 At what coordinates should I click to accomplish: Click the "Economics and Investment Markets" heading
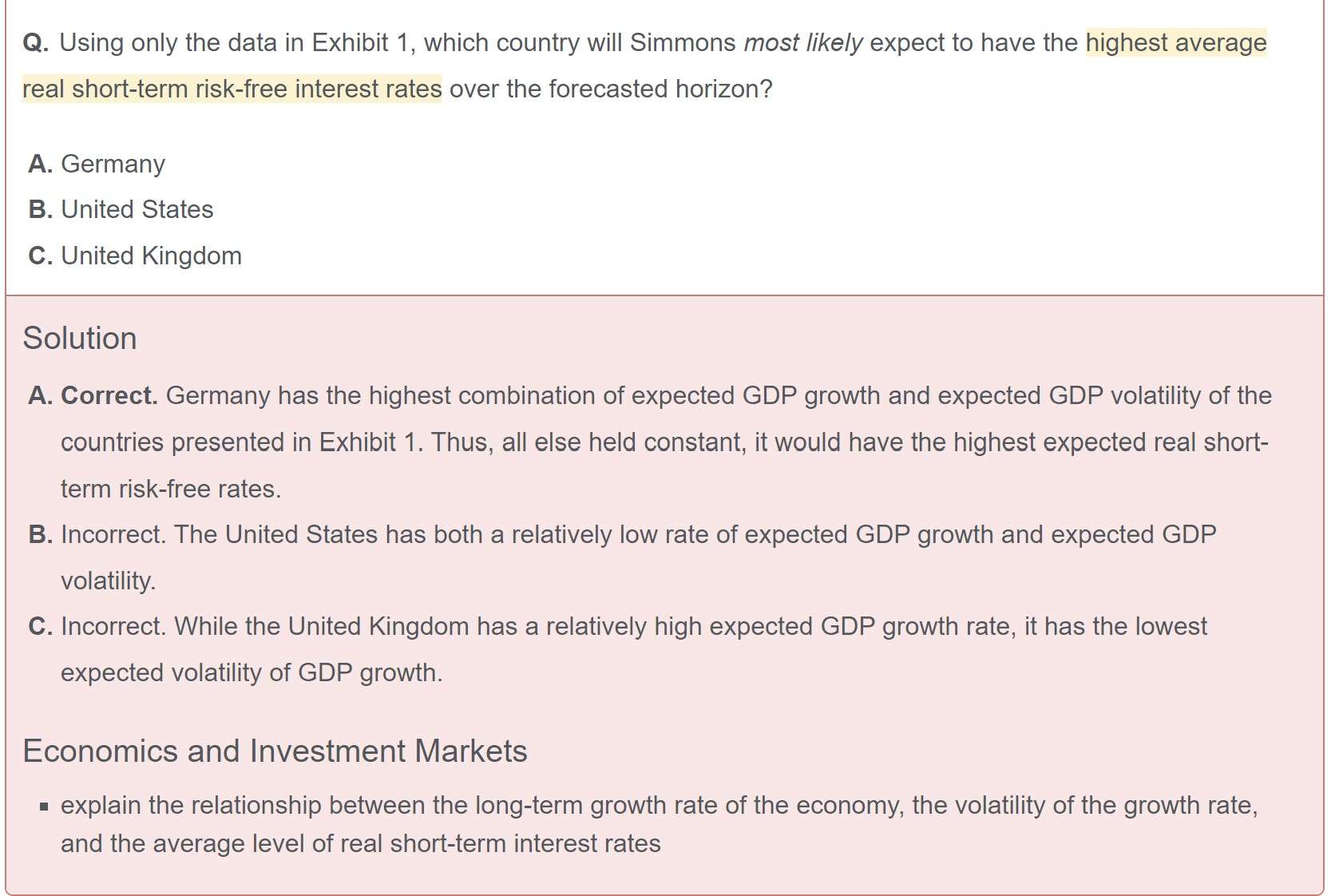[275, 751]
